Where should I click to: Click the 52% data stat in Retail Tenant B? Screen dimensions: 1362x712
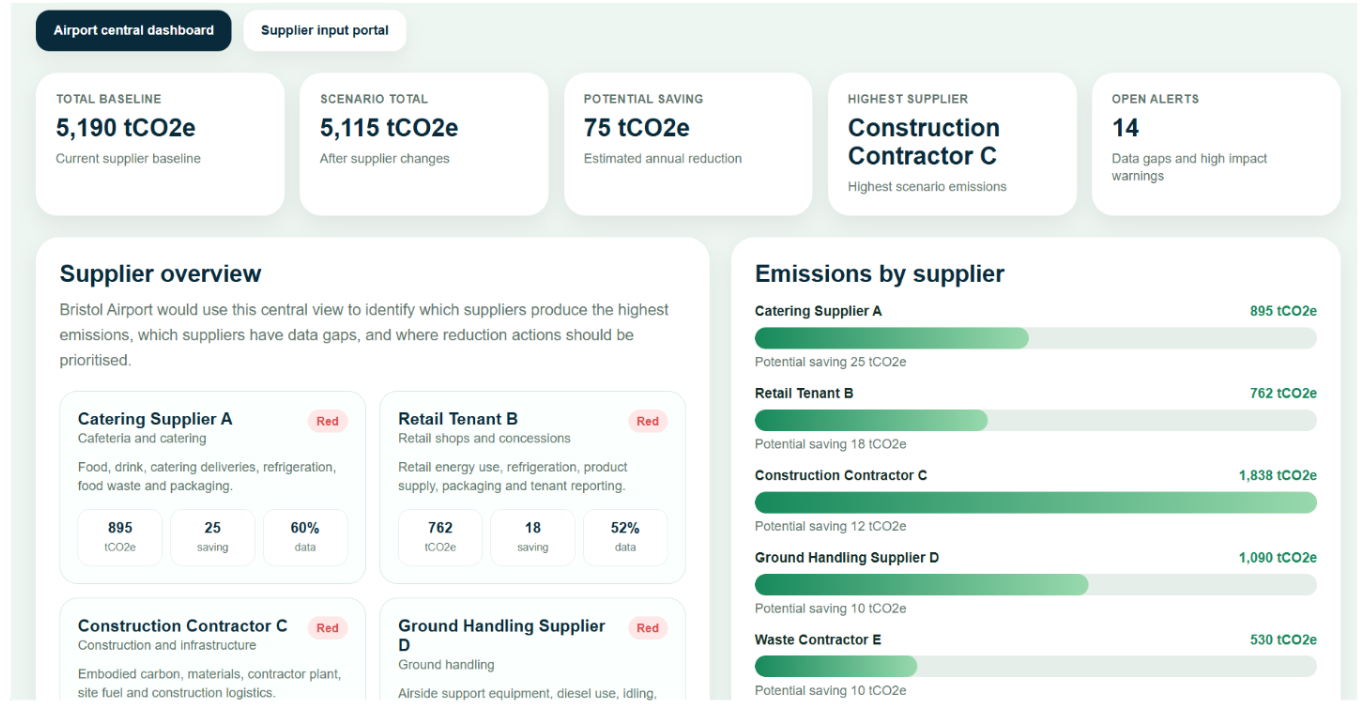point(625,537)
